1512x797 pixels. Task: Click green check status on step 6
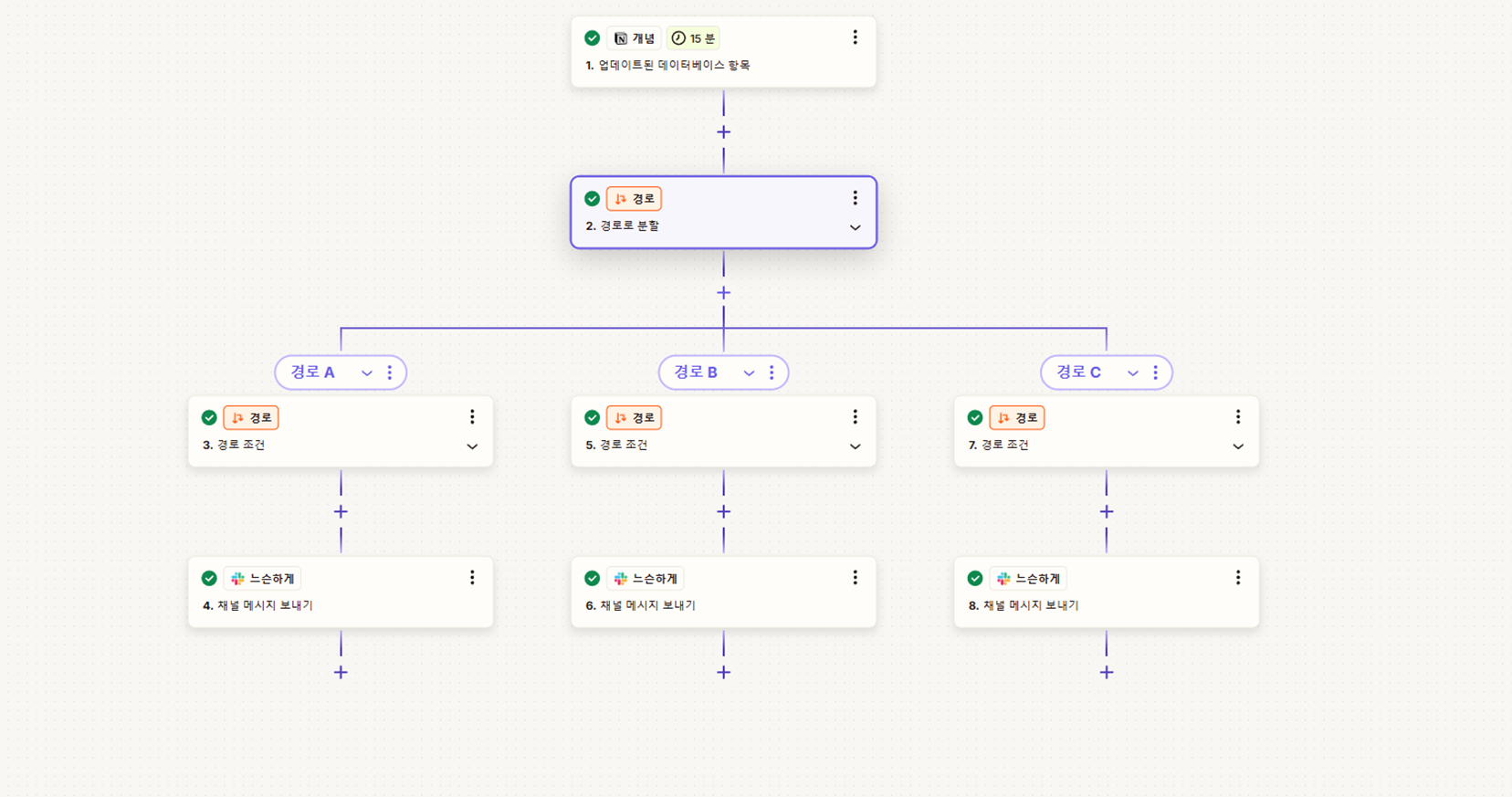pyautogui.click(x=592, y=579)
